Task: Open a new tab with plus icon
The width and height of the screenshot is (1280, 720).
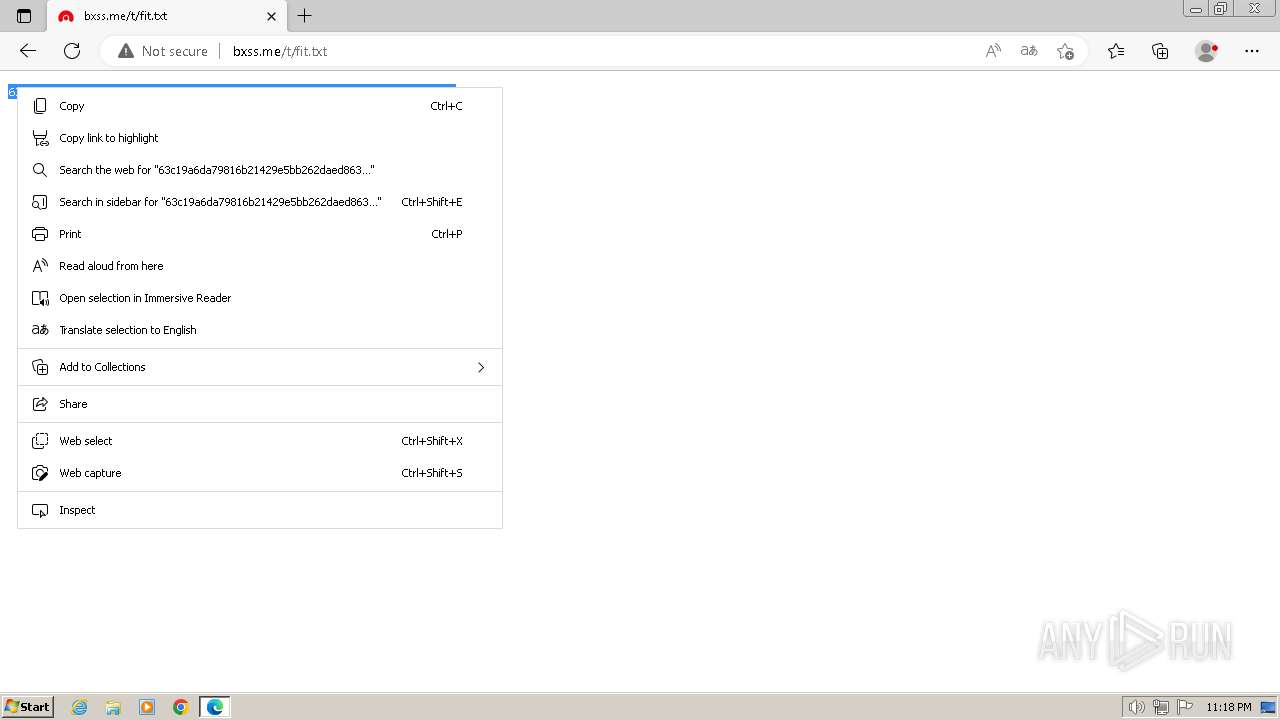Action: [x=305, y=16]
